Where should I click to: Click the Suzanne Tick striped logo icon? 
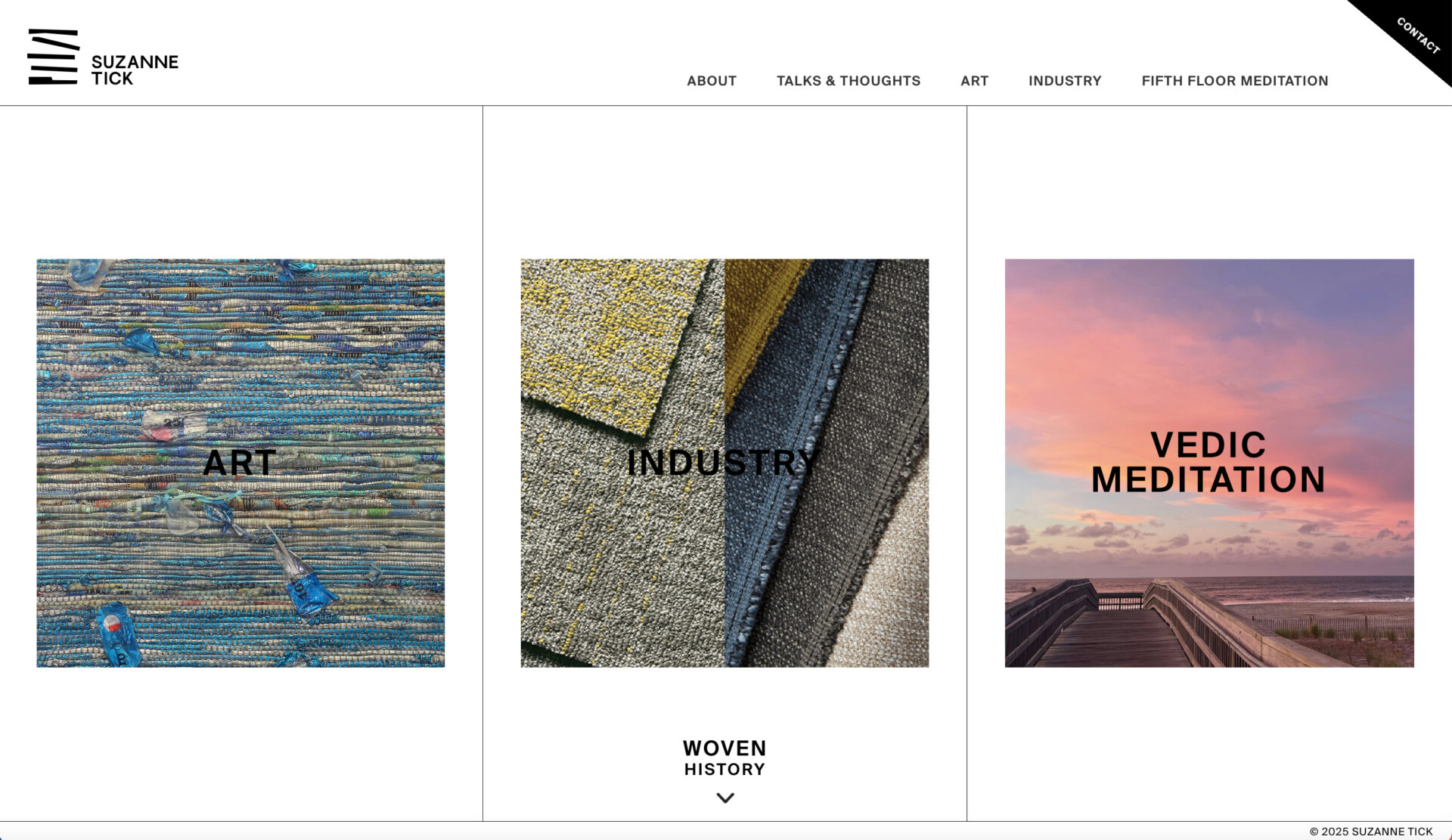pyautogui.click(x=53, y=57)
